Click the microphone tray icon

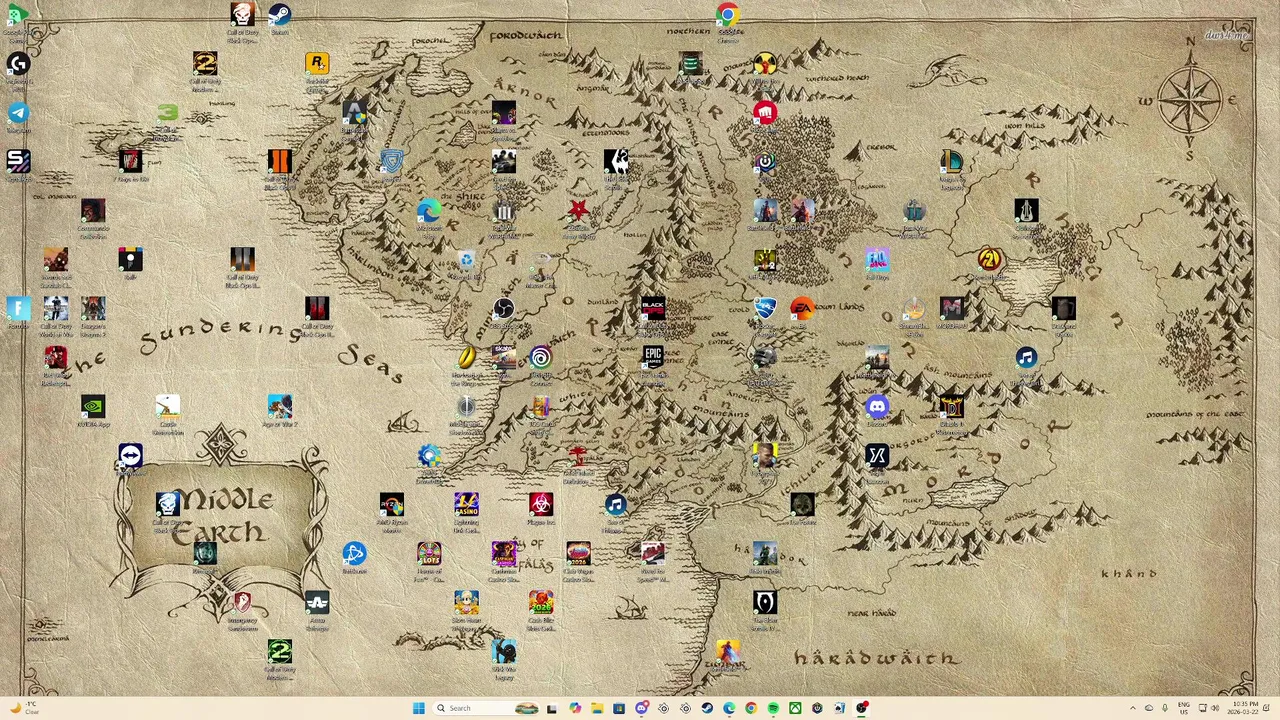point(1165,708)
